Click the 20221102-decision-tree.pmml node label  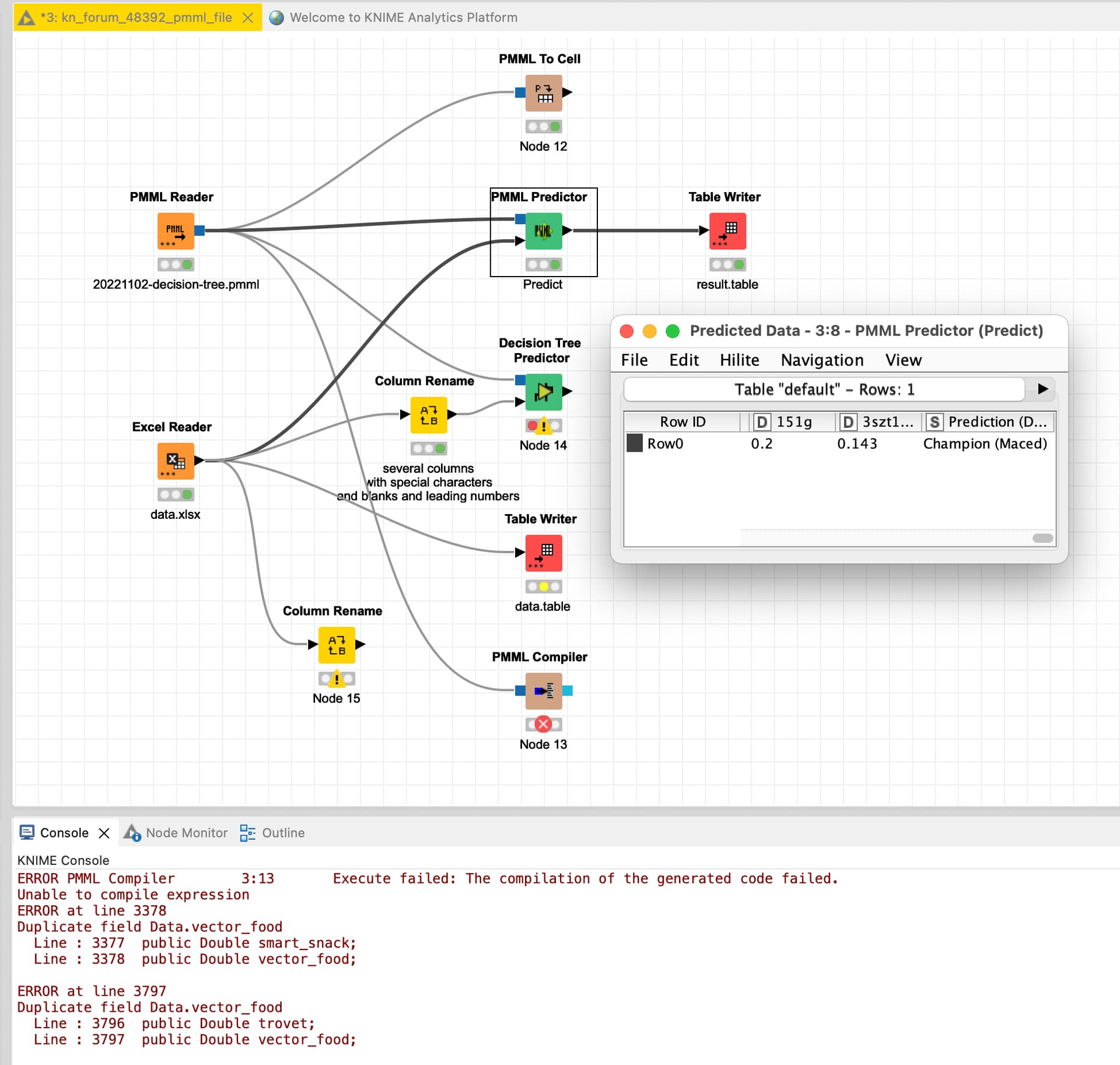pyautogui.click(x=176, y=284)
